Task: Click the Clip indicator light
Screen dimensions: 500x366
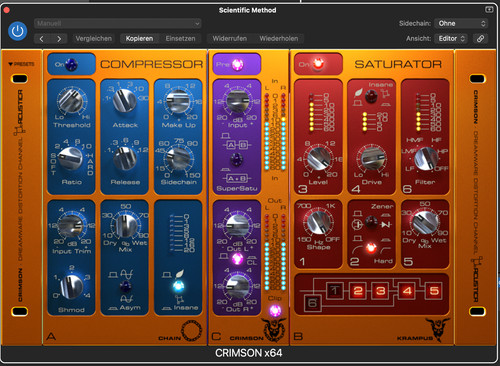Action: (275, 310)
